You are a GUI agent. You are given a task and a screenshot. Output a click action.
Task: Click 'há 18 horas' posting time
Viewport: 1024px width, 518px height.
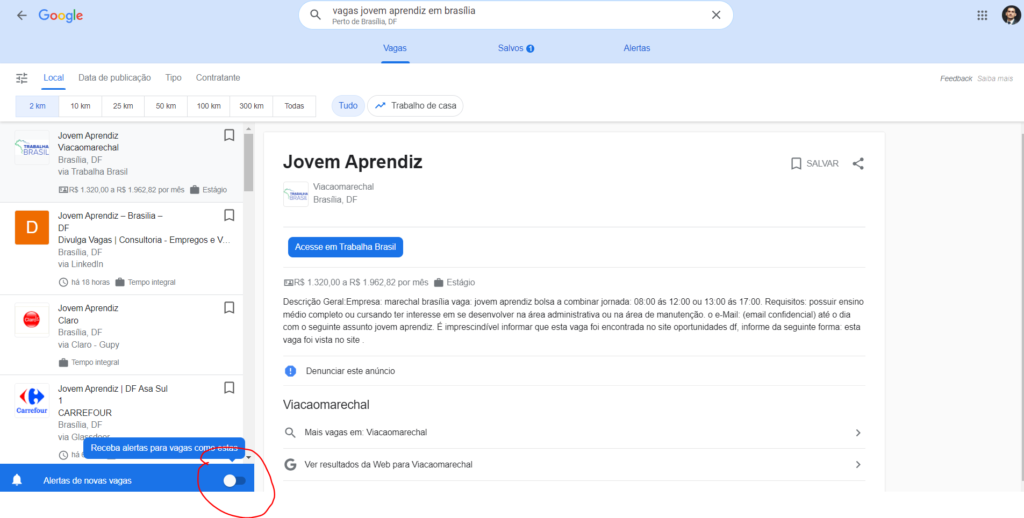[89, 282]
